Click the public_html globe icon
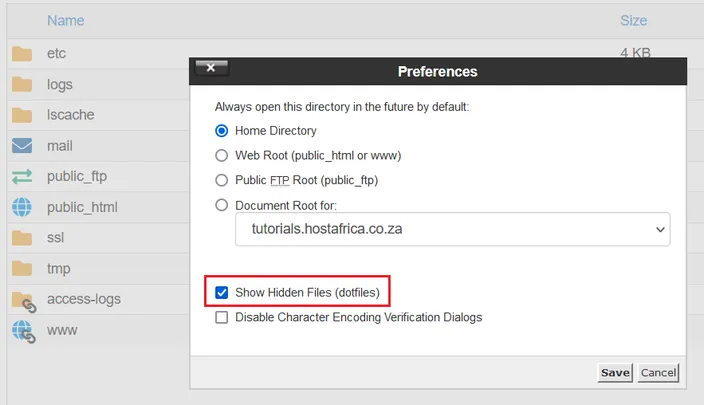Image resolution: width=704 pixels, height=405 pixels. tap(22, 207)
